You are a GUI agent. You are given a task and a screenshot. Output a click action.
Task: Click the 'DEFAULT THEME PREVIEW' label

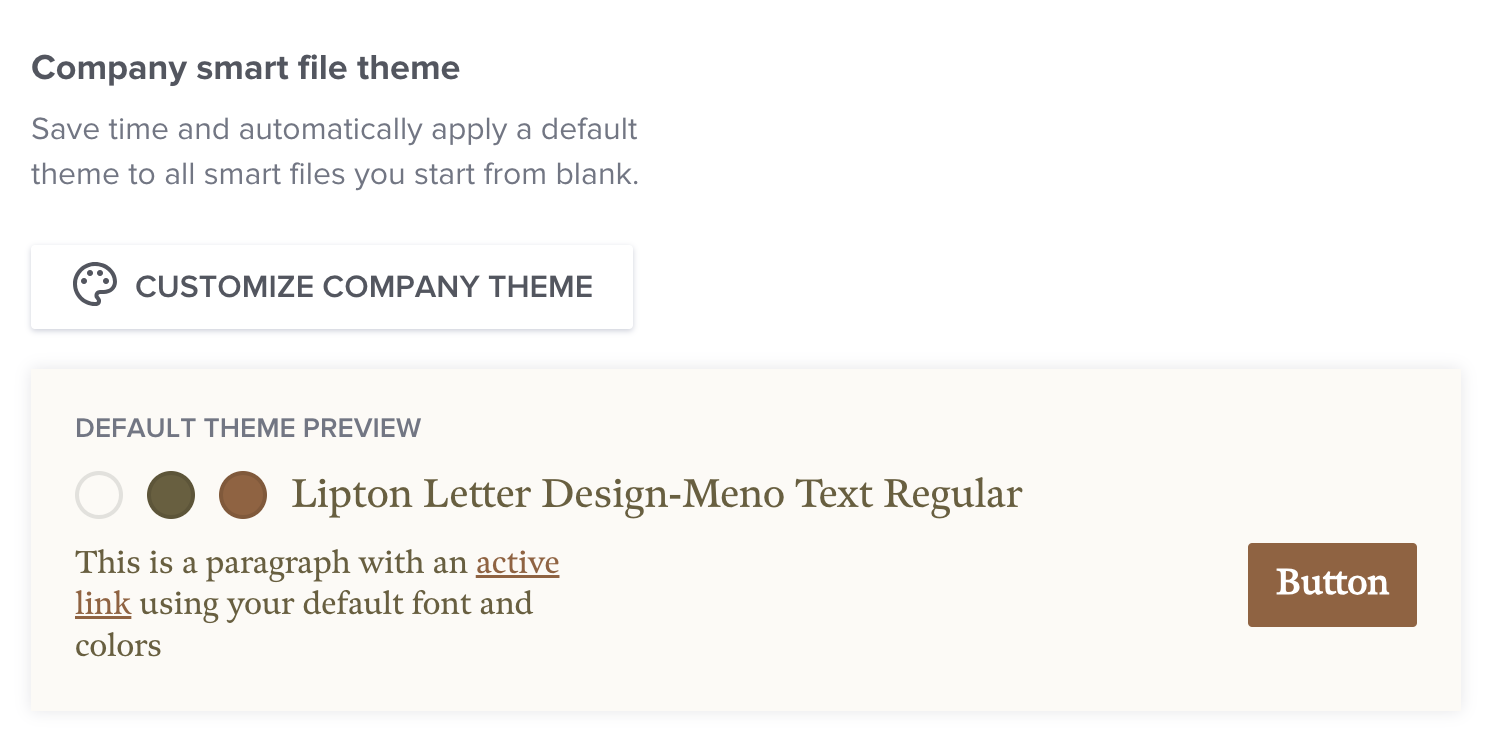click(248, 428)
